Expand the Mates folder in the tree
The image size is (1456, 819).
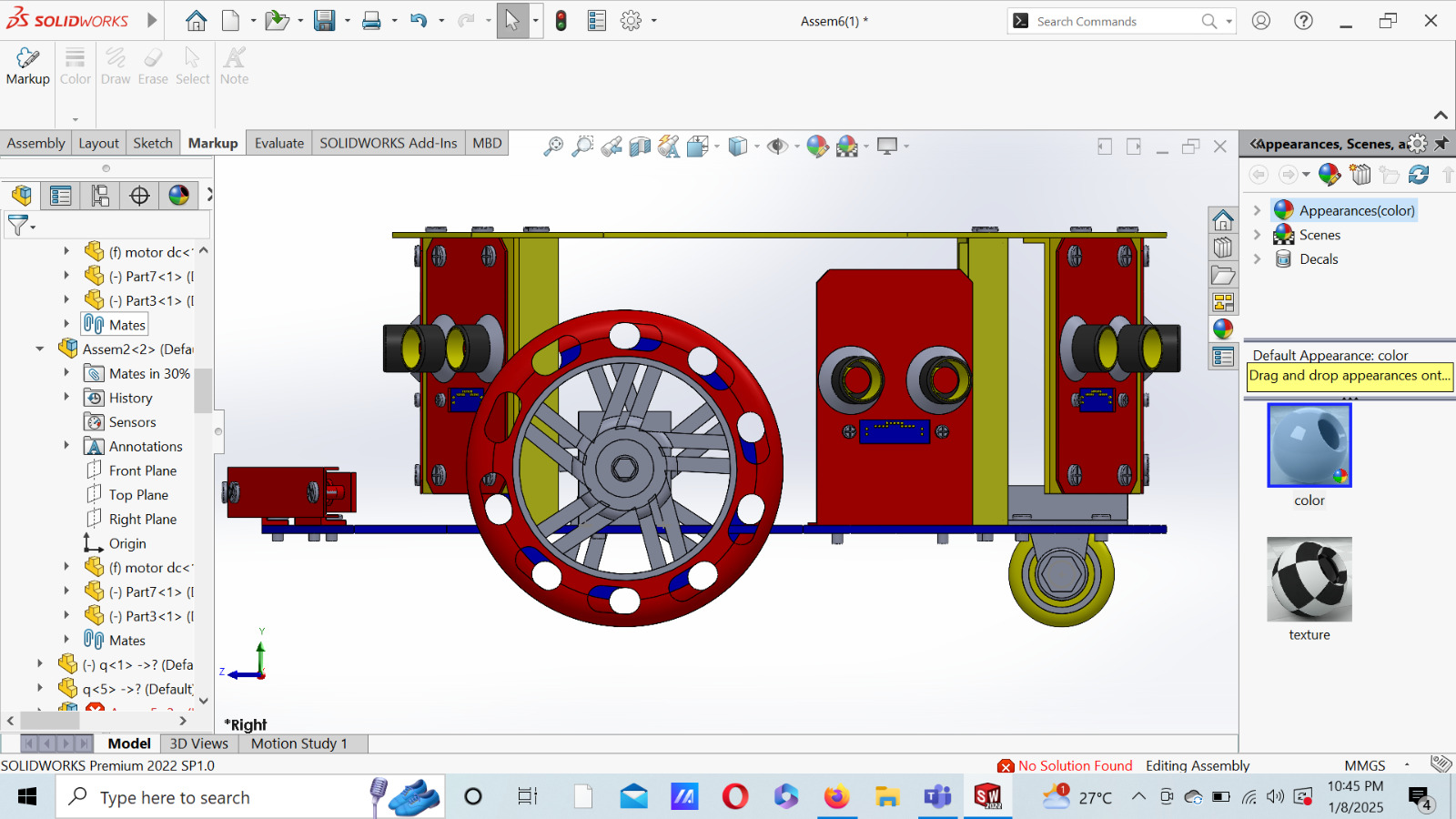click(66, 324)
